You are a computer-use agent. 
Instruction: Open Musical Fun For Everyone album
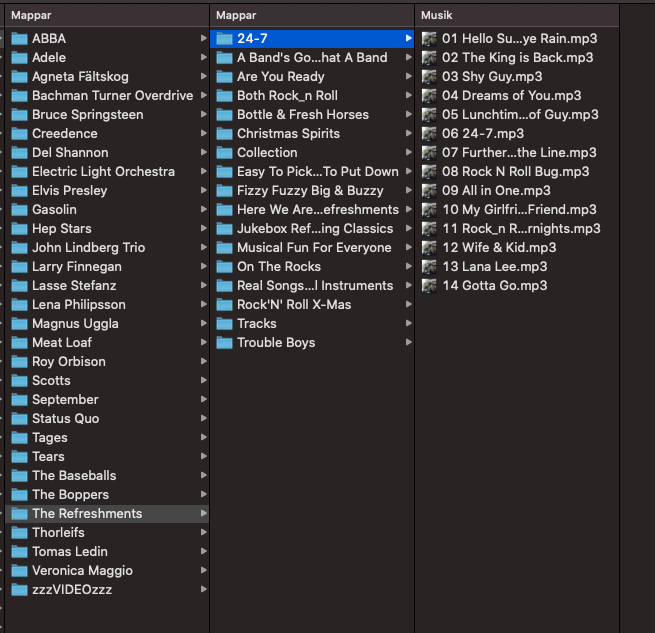312,248
